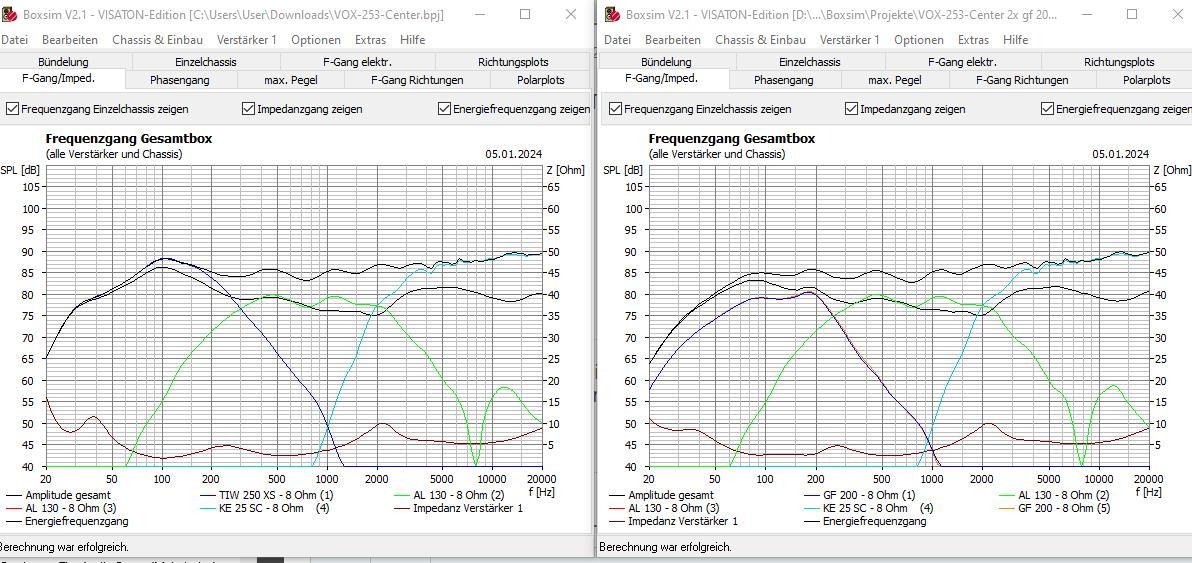This screenshot has width=1192, height=563.
Task: Open Bearbeiten menu in right window
Action: tap(673, 40)
